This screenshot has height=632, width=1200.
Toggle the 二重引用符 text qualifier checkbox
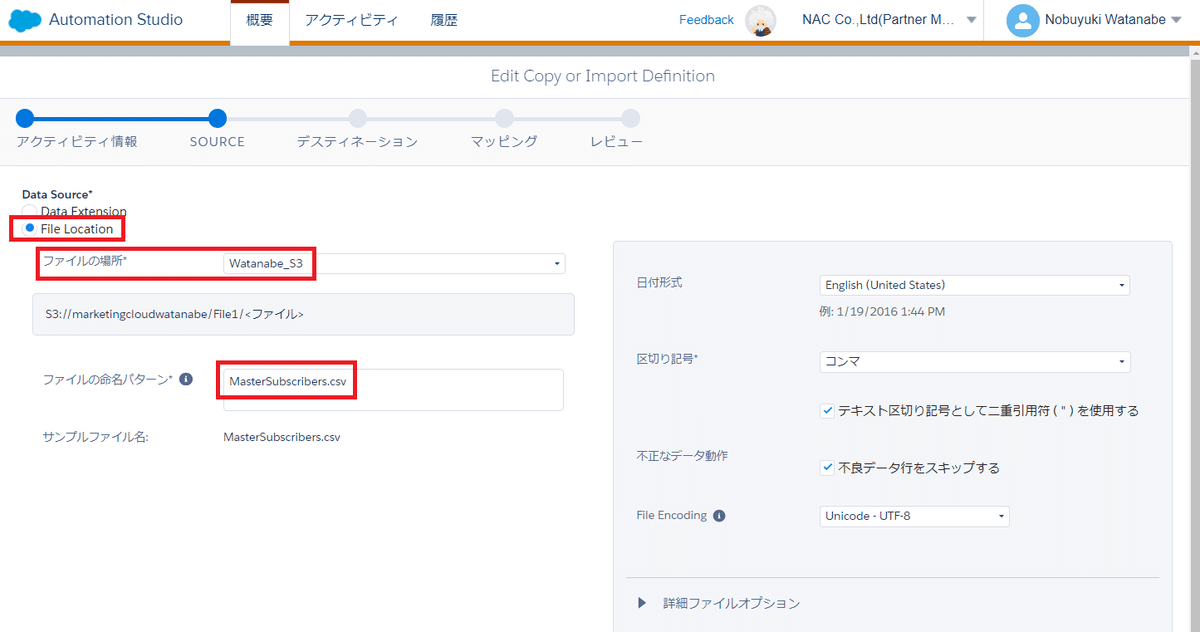tap(827, 410)
